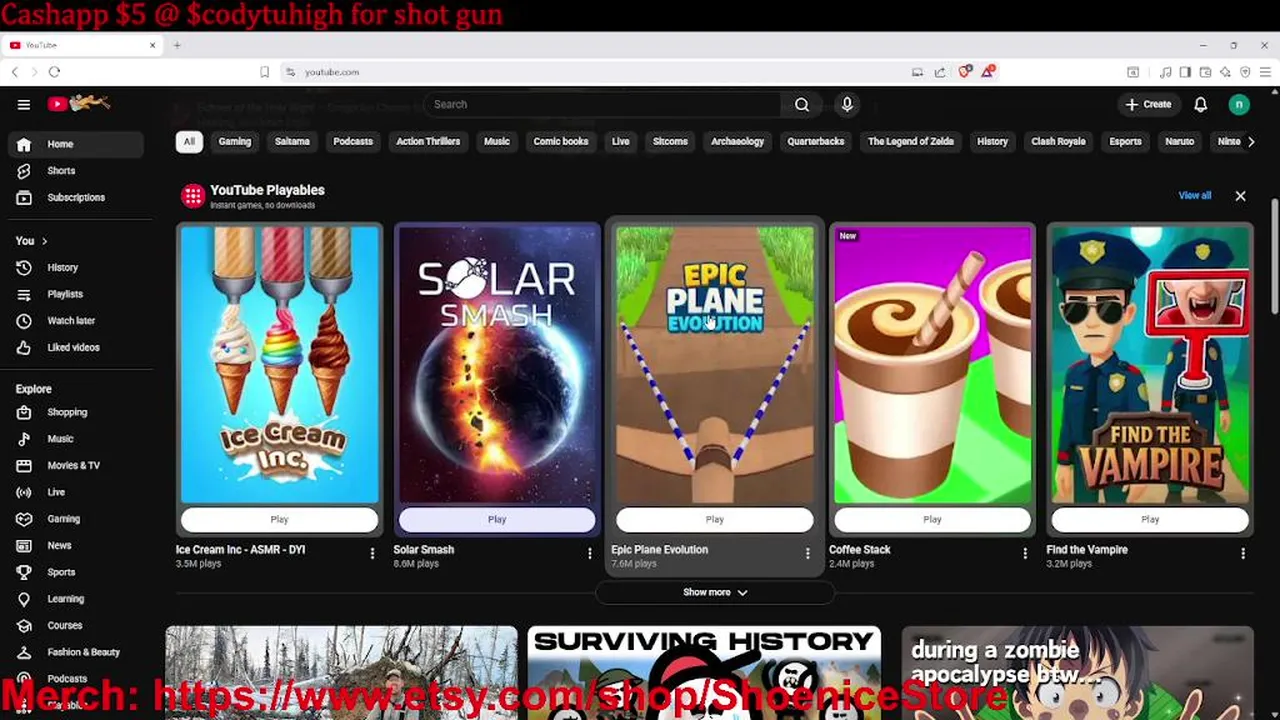The image size is (1280, 720).
Task: Open the account avatar menu
Action: [x=1239, y=104]
